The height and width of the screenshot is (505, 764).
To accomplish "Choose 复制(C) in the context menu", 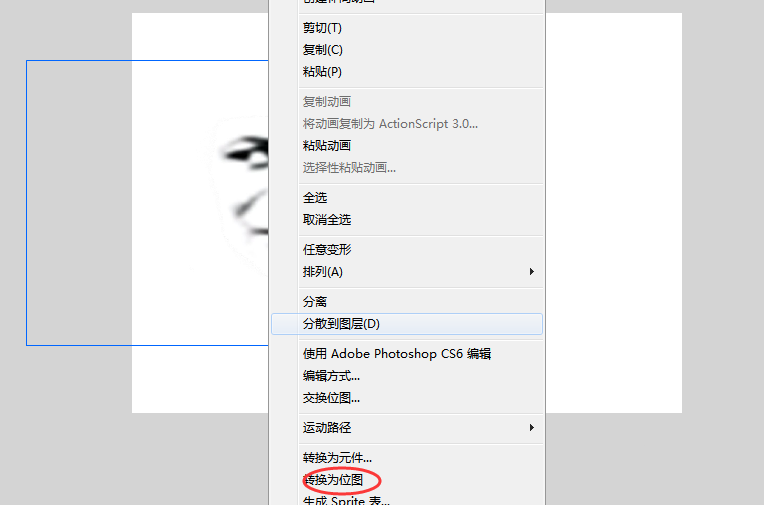I will (x=407, y=50).
